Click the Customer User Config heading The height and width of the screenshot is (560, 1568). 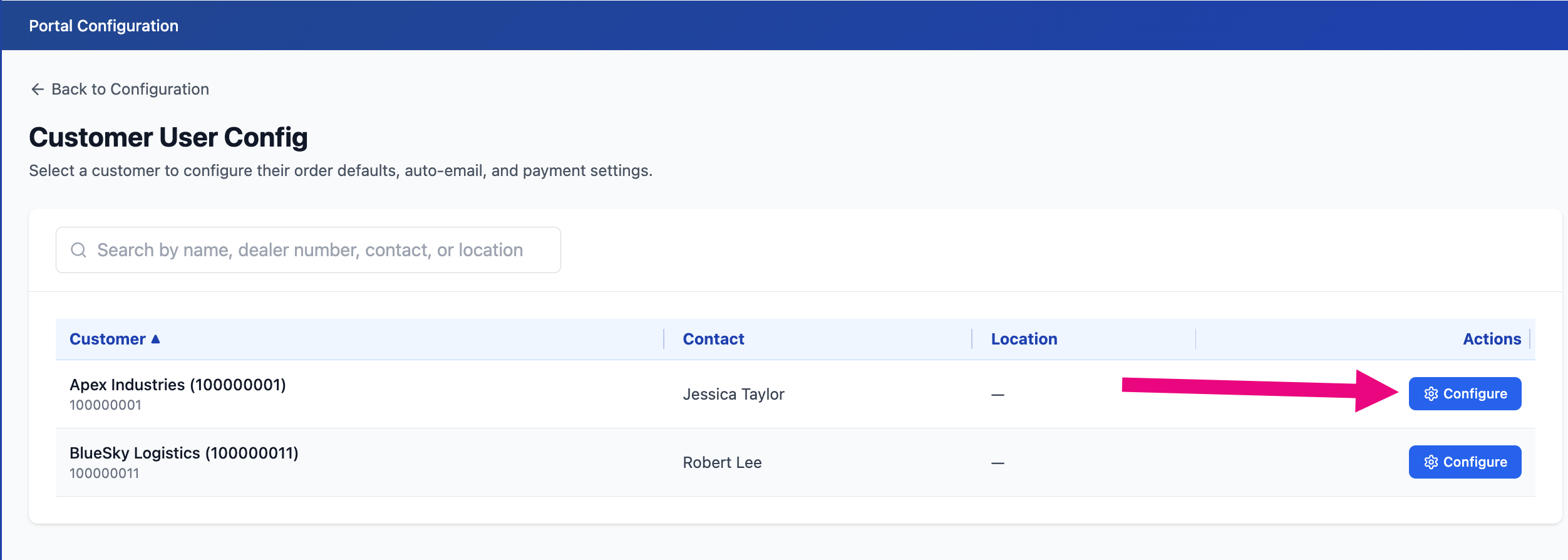tap(168, 137)
